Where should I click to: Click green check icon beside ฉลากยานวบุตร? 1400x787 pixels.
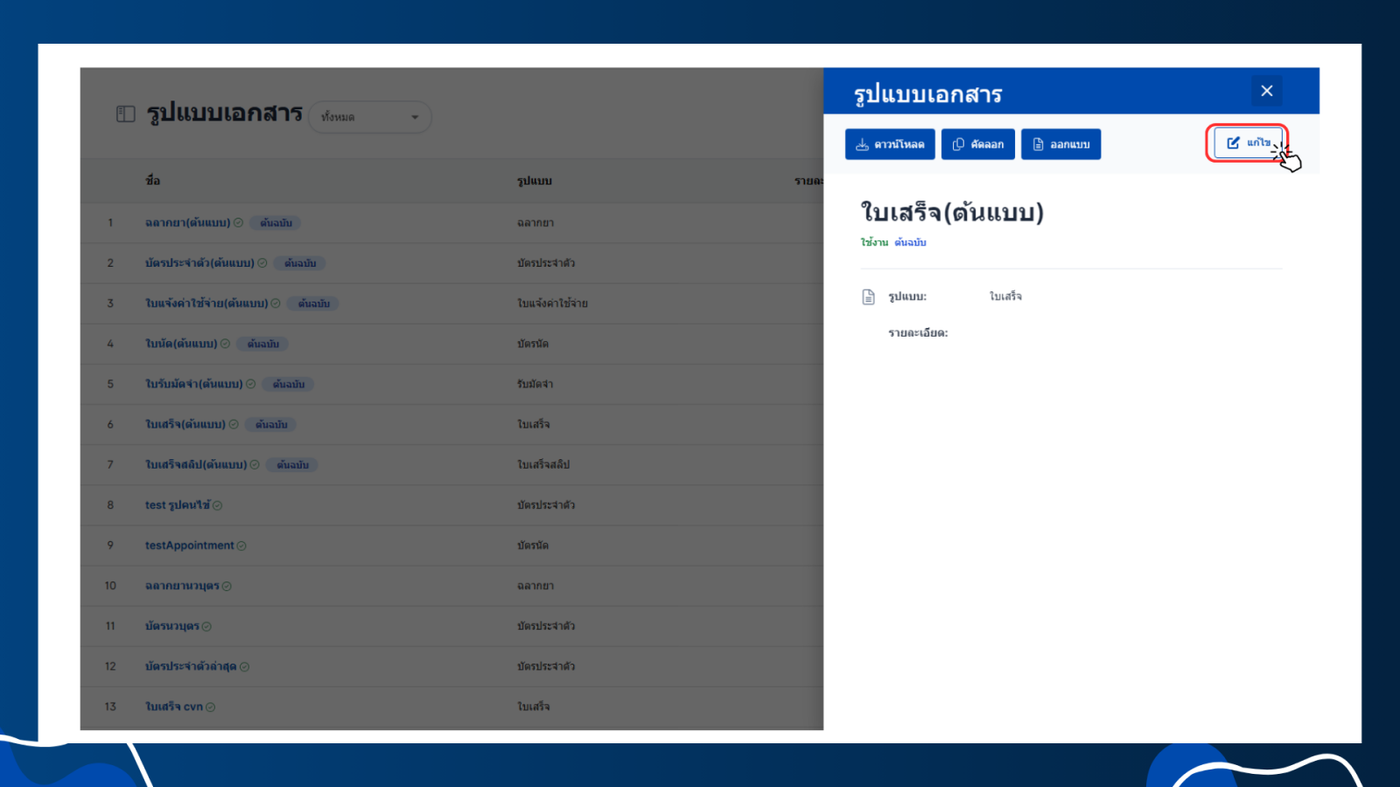(227, 586)
